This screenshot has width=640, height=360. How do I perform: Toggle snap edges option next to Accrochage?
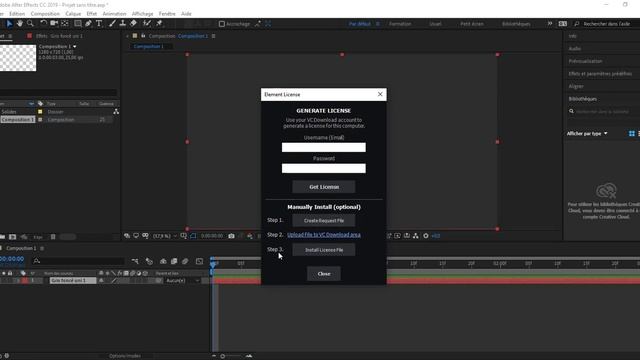click(258, 24)
